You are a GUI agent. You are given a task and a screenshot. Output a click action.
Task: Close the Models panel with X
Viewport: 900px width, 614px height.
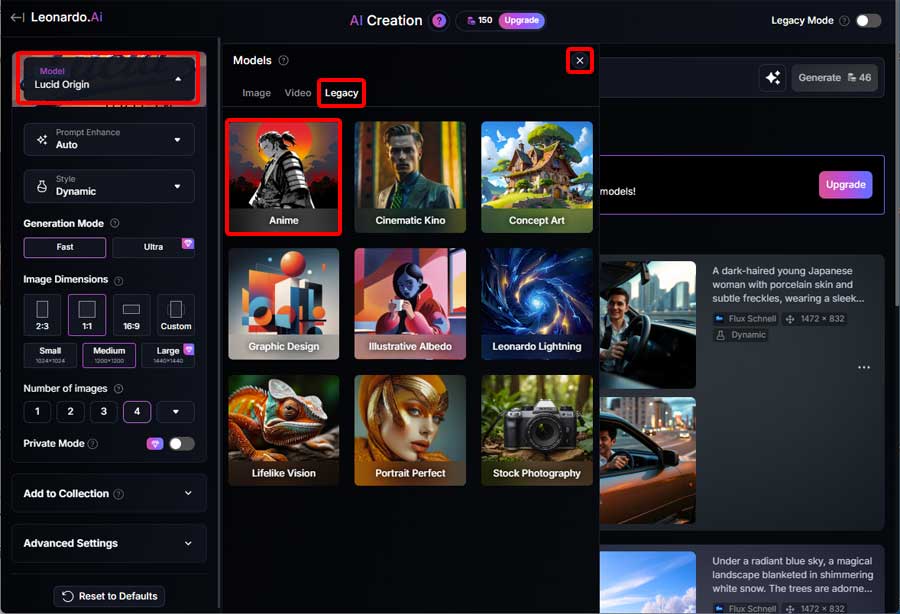tap(580, 61)
